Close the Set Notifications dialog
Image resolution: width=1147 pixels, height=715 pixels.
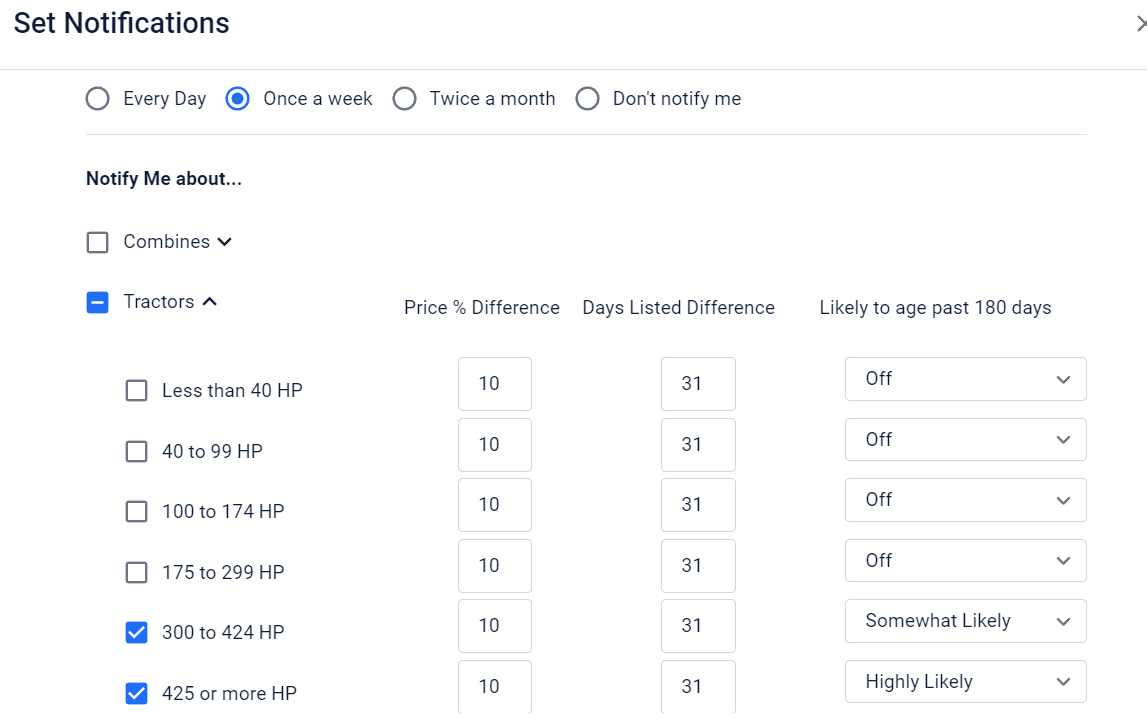click(x=1141, y=24)
